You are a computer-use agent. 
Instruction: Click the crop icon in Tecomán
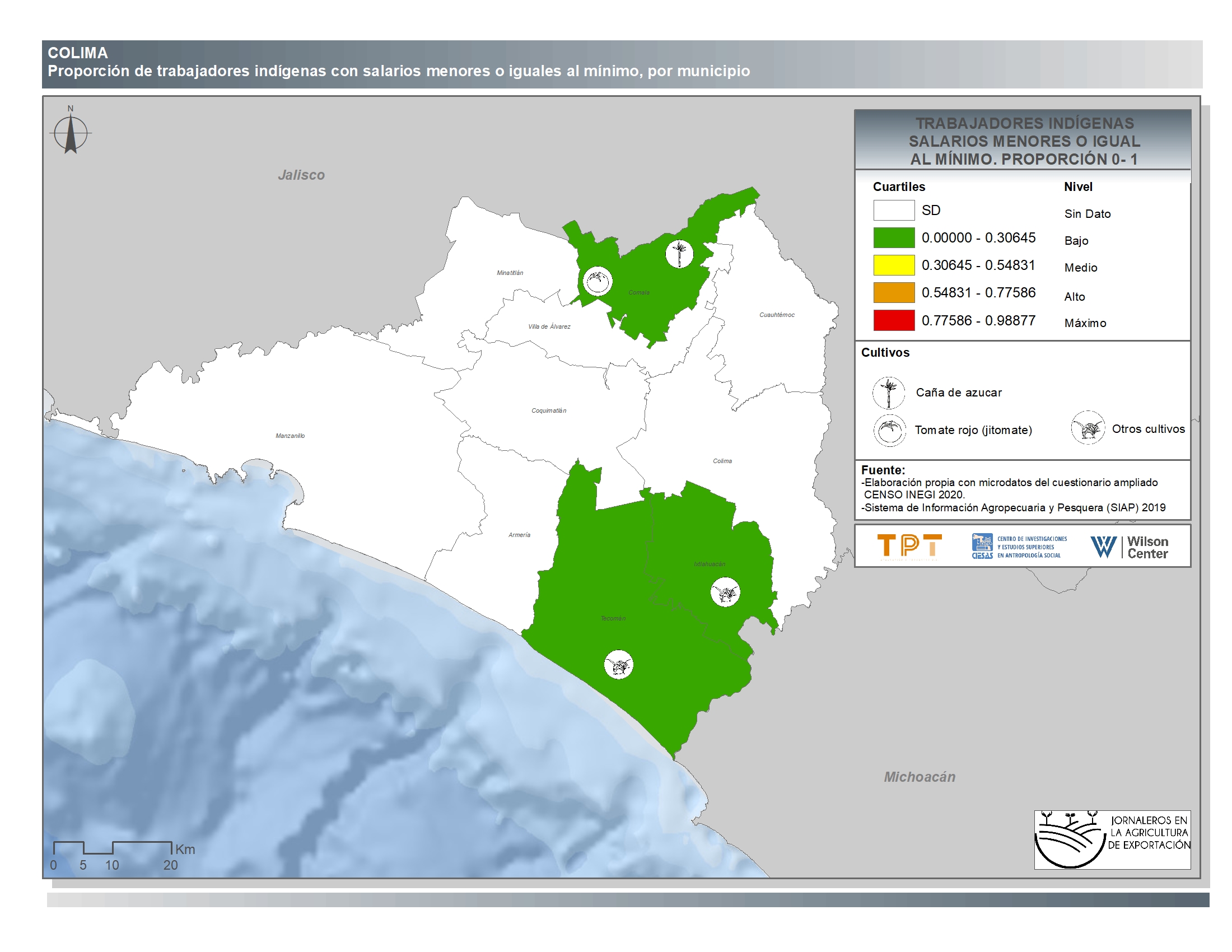click(x=619, y=664)
